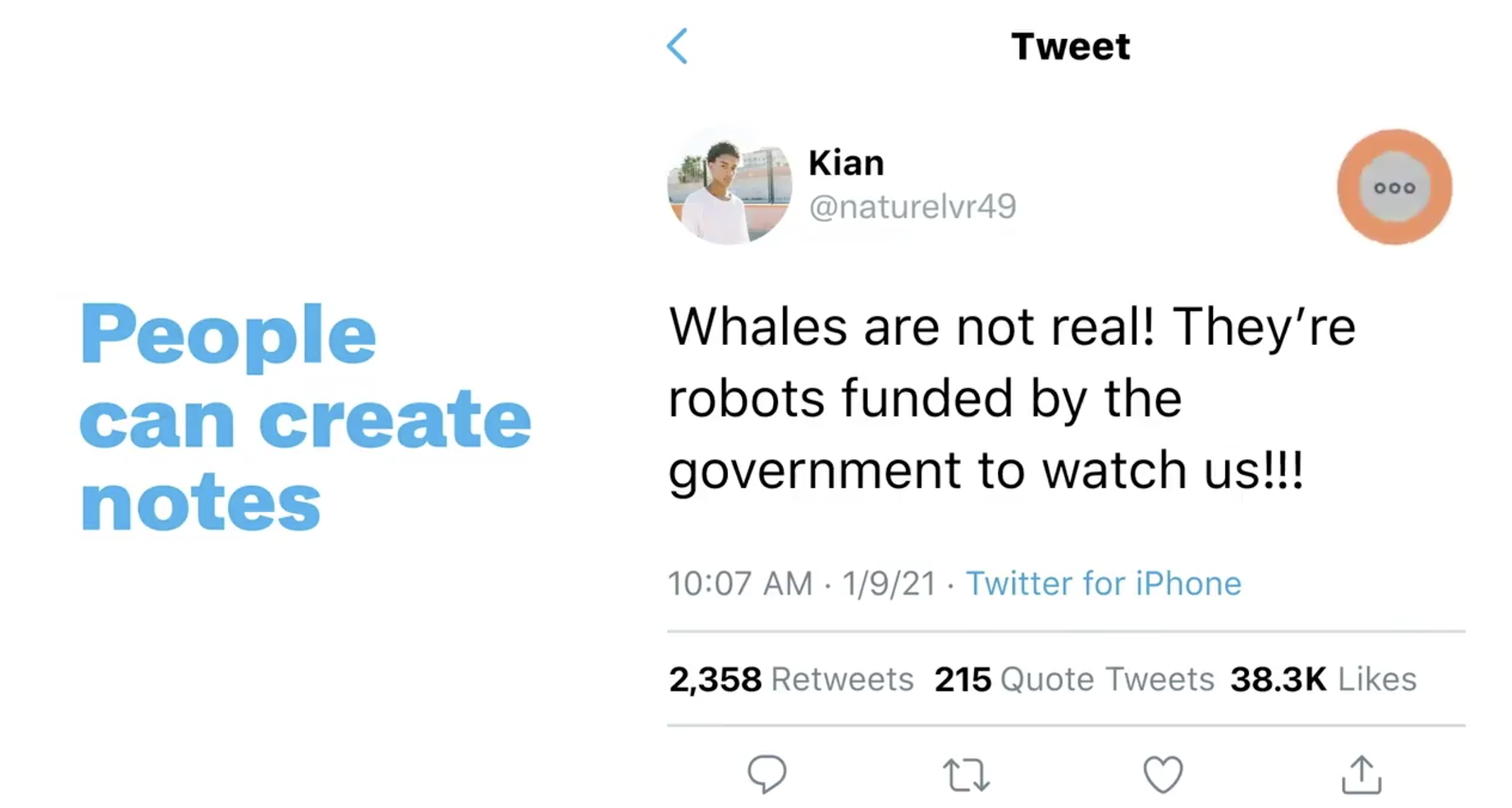The height and width of the screenshot is (808, 1512).
Task: Open the @naturelvr49 handle
Action: [x=912, y=207]
